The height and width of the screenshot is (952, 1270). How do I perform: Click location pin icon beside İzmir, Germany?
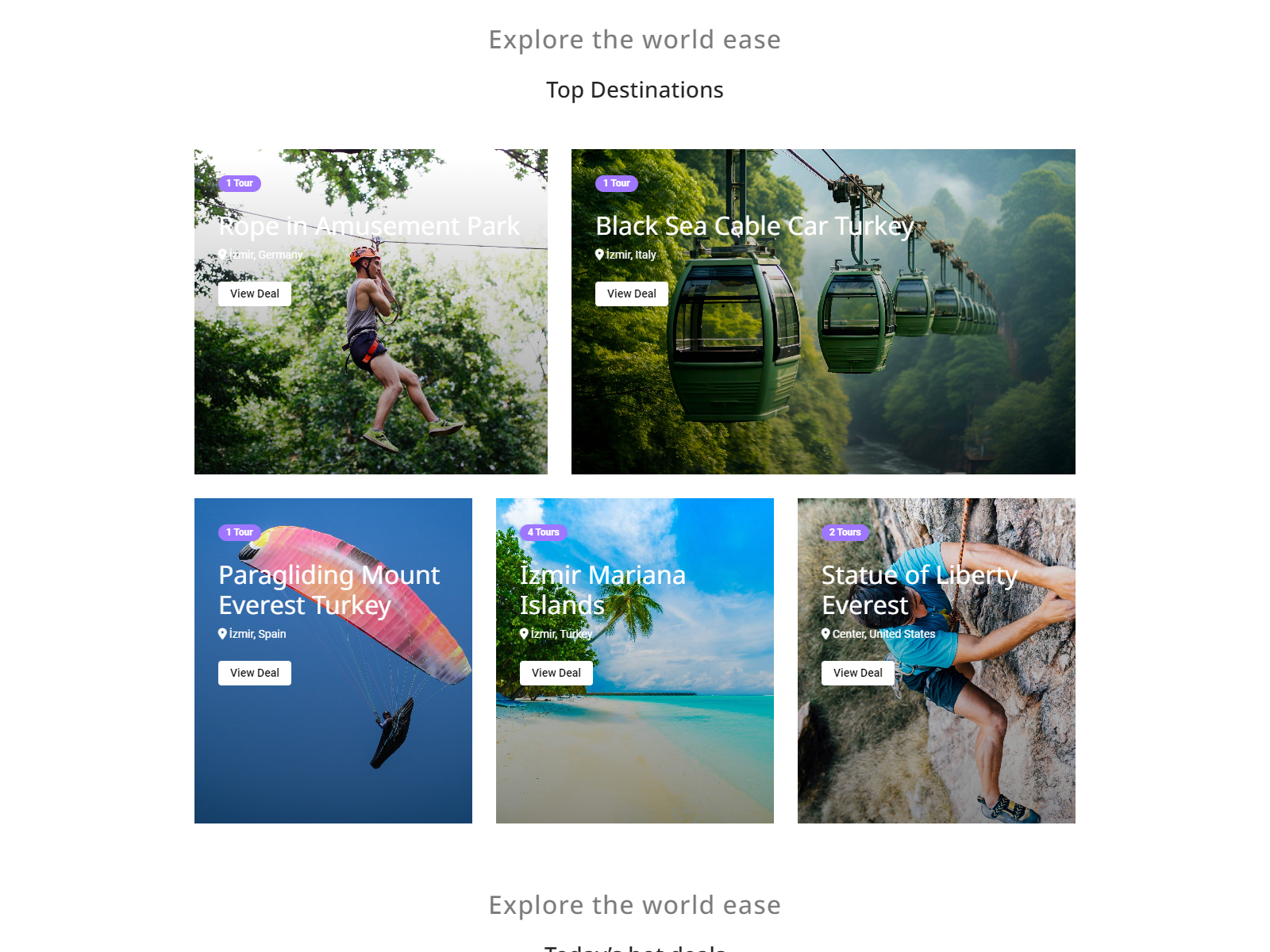pos(222,255)
